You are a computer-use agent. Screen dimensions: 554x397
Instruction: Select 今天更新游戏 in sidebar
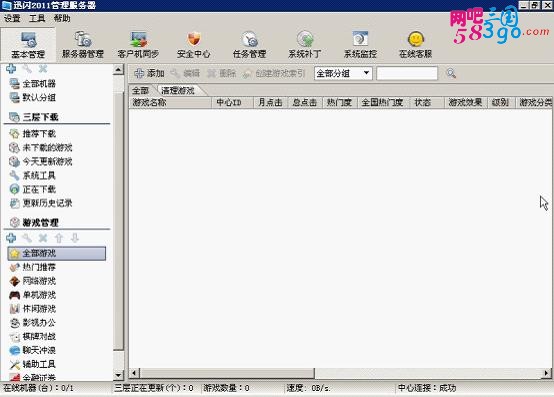41,162
